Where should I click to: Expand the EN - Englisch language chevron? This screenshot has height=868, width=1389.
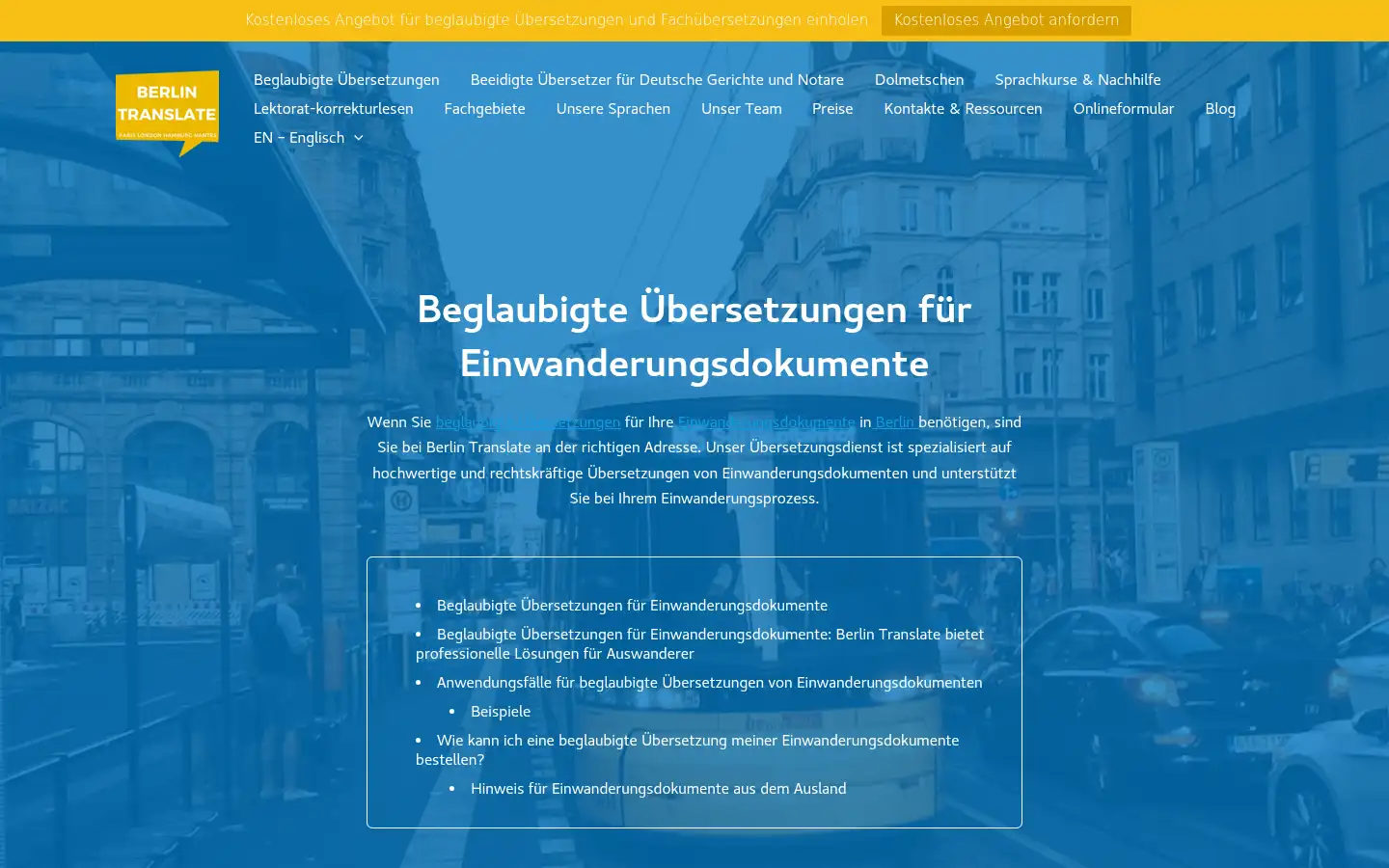point(359,138)
